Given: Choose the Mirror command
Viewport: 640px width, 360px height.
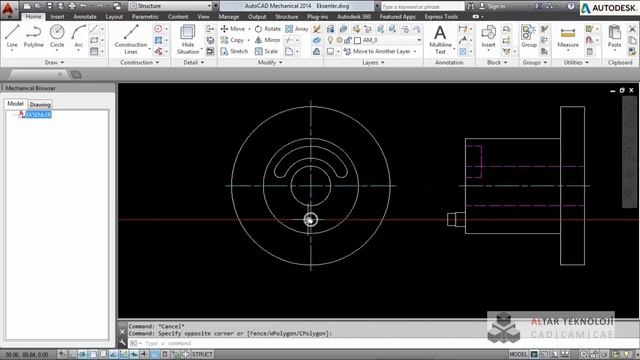Looking at the screenshot, I should click(x=268, y=40).
